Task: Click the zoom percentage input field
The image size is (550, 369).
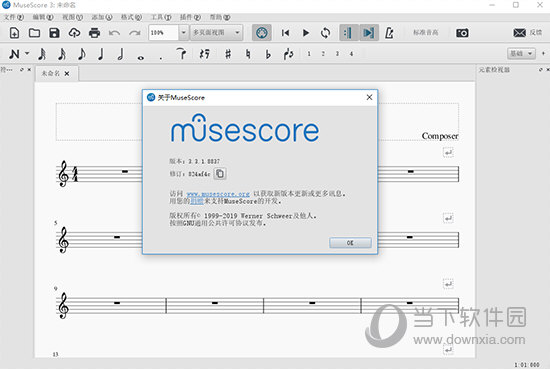Action: click(163, 33)
